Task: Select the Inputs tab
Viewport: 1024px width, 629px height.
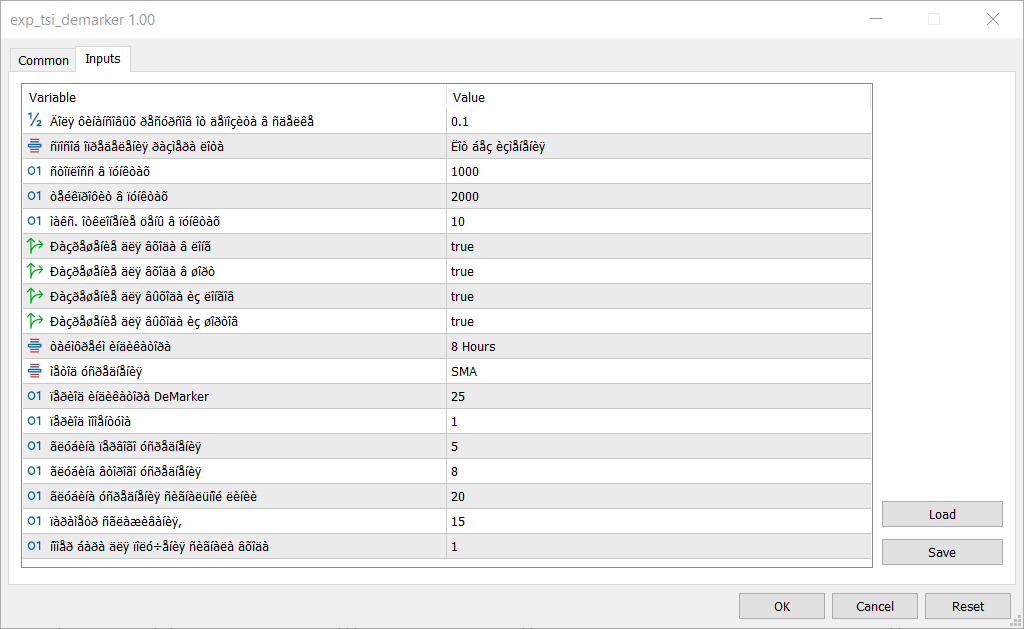Action: 103,59
